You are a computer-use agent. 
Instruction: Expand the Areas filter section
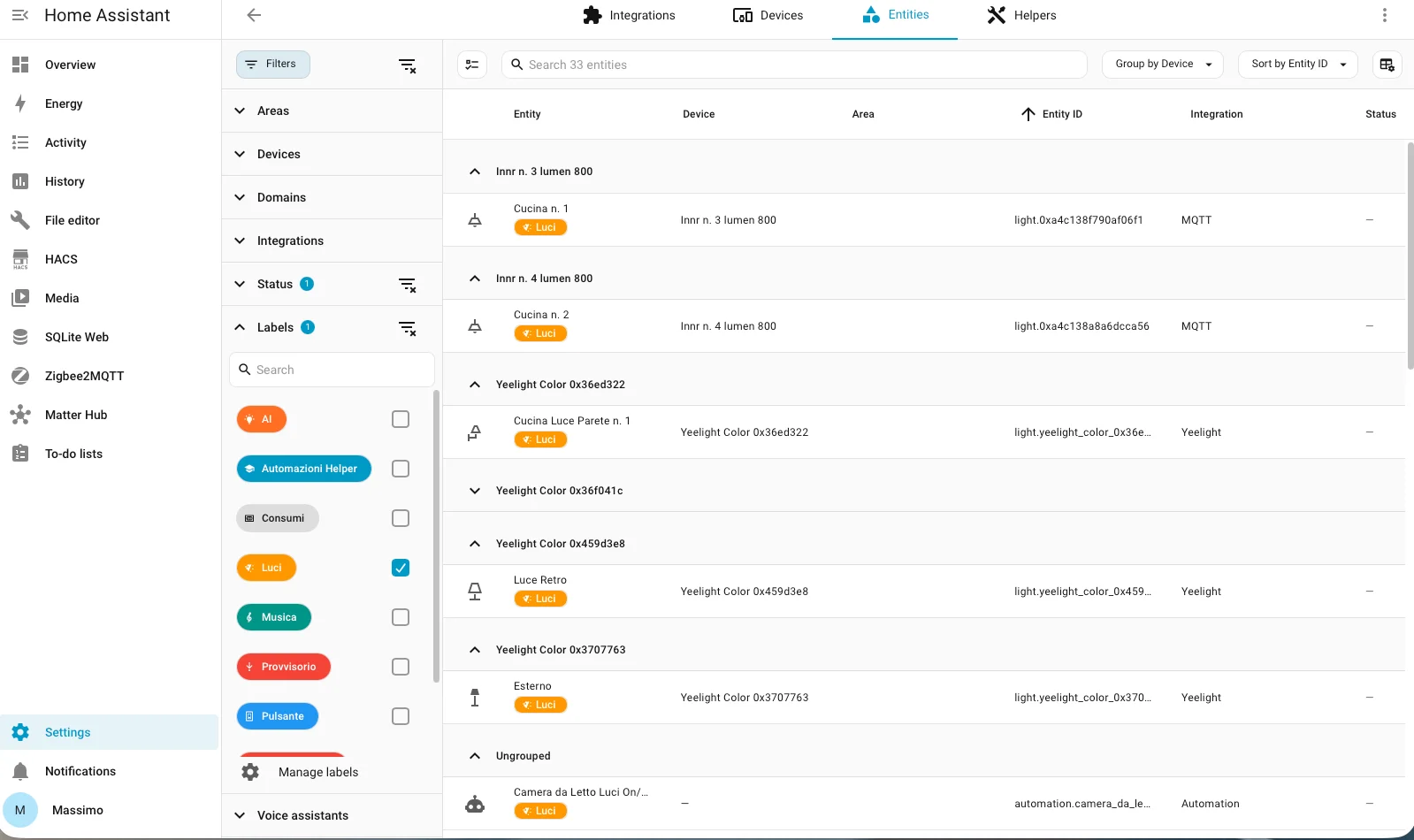pos(332,111)
